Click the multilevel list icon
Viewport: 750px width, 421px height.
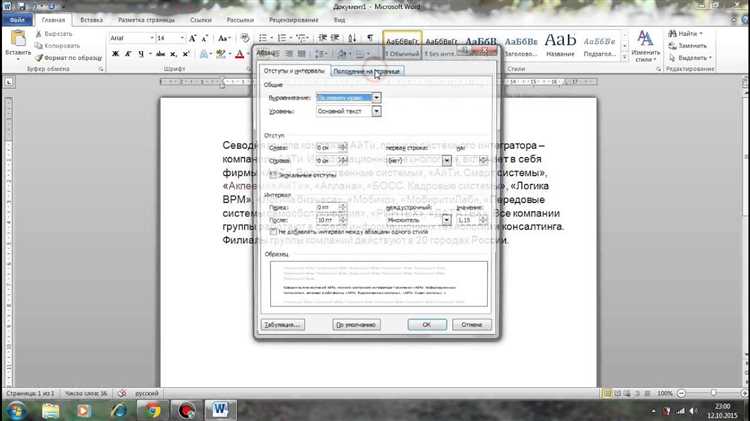(301, 38)
